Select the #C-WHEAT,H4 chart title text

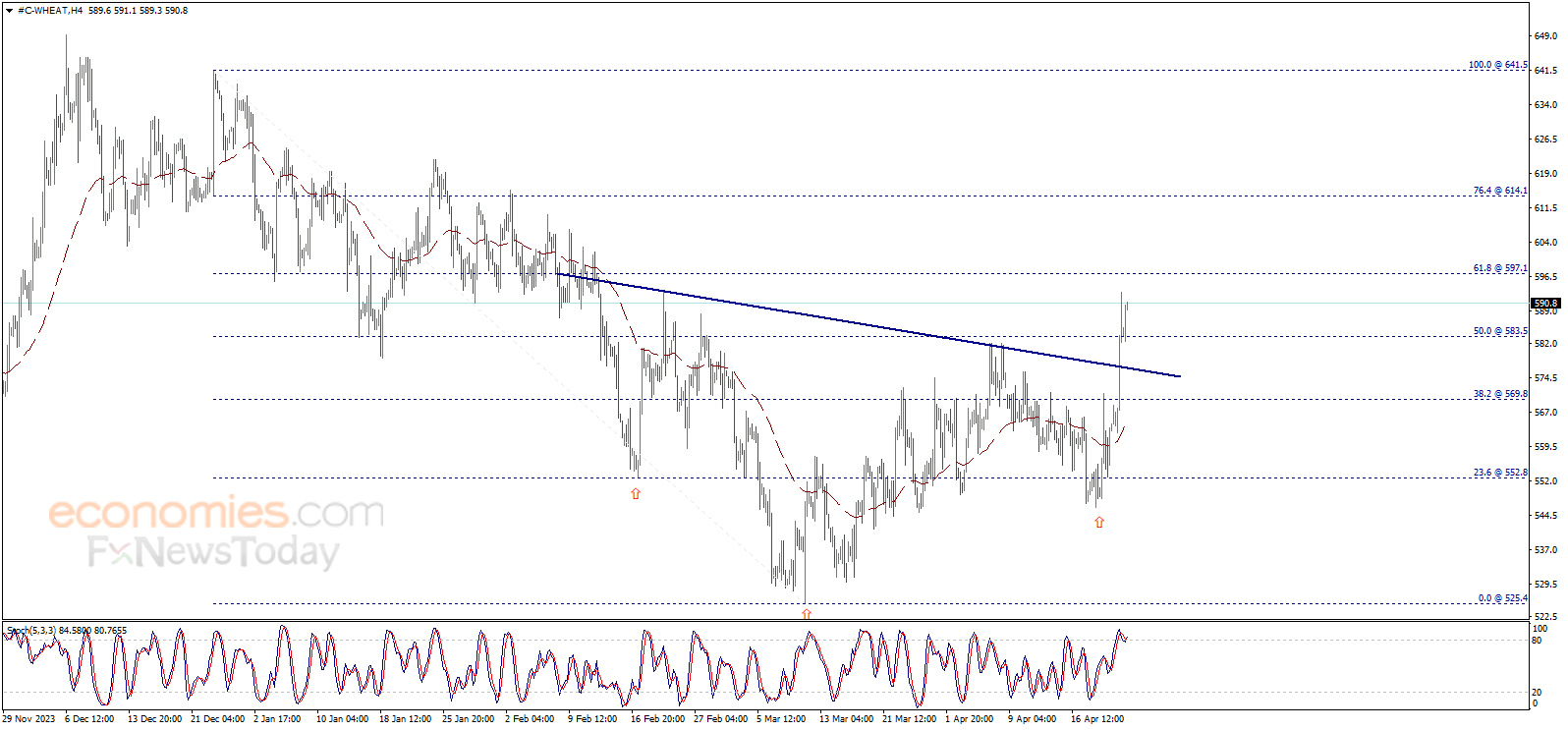coord(50,11)
